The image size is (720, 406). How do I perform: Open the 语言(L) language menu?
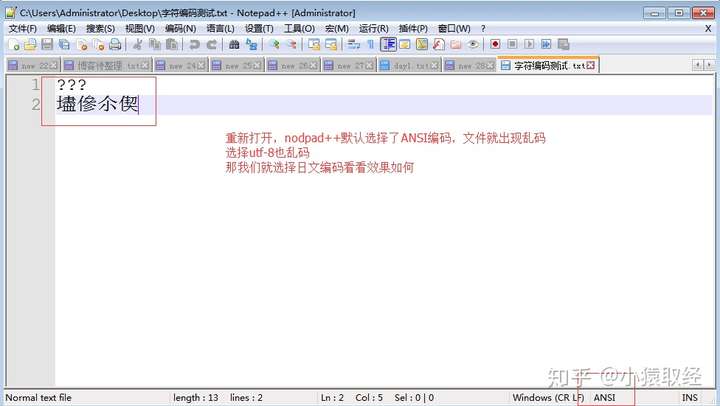coord(221,28)
